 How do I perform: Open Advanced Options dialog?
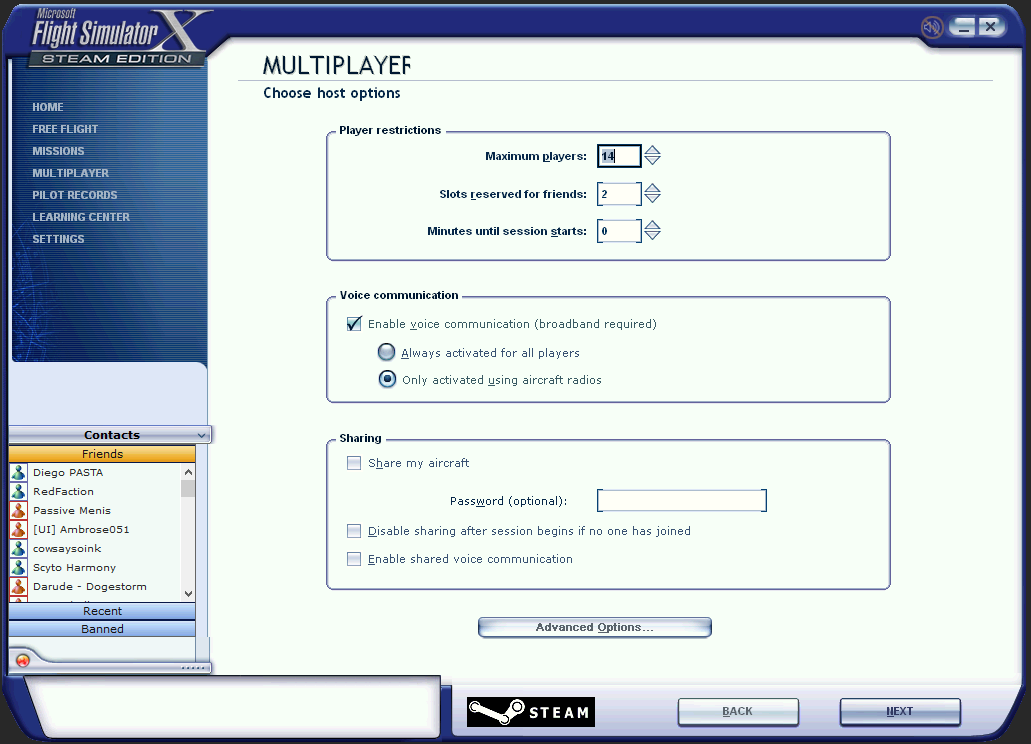coord(594,628)
